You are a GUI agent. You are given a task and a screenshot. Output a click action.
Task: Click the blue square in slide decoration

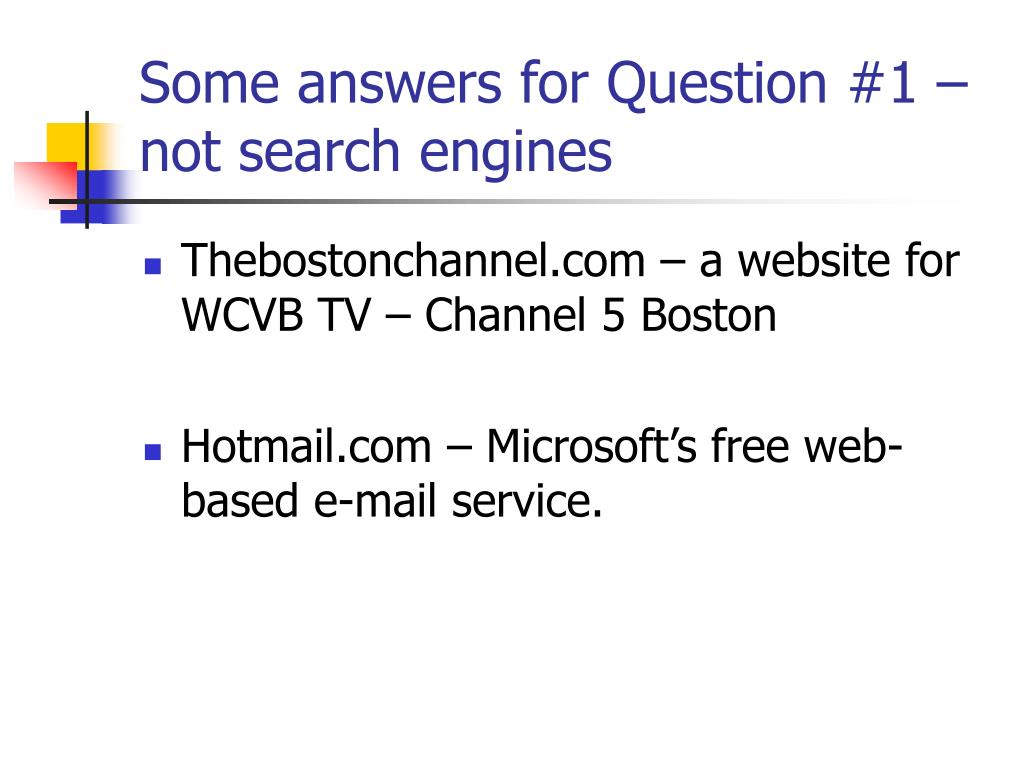(x=98, y=197)
